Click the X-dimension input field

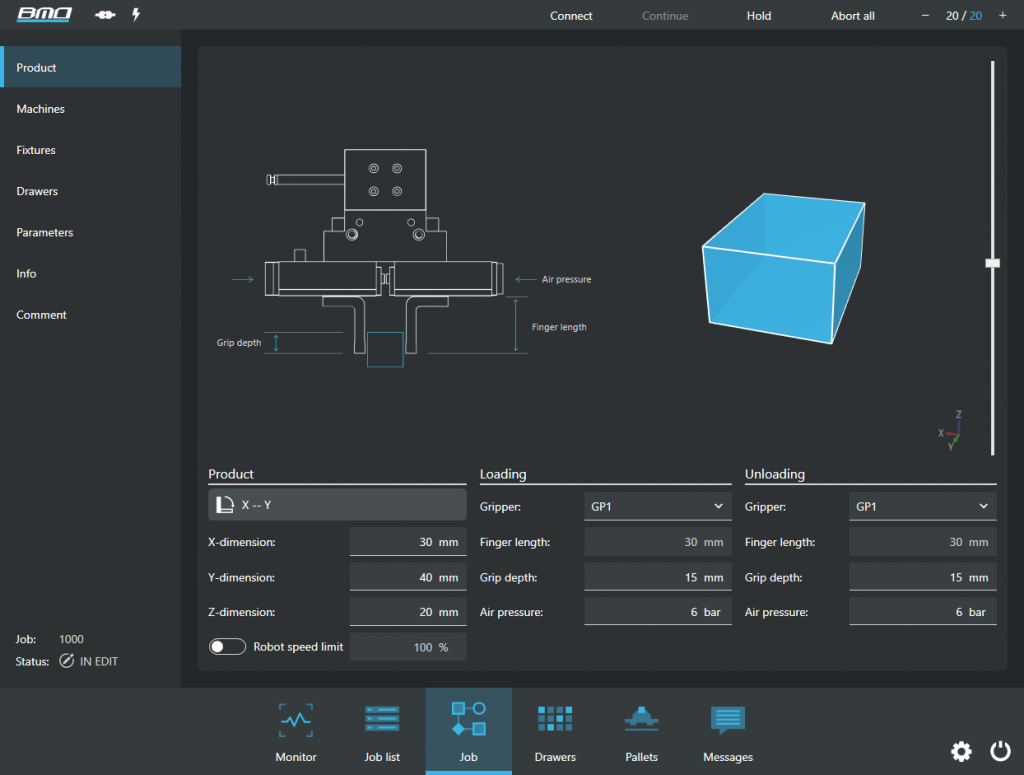click(x=407, y=541)
